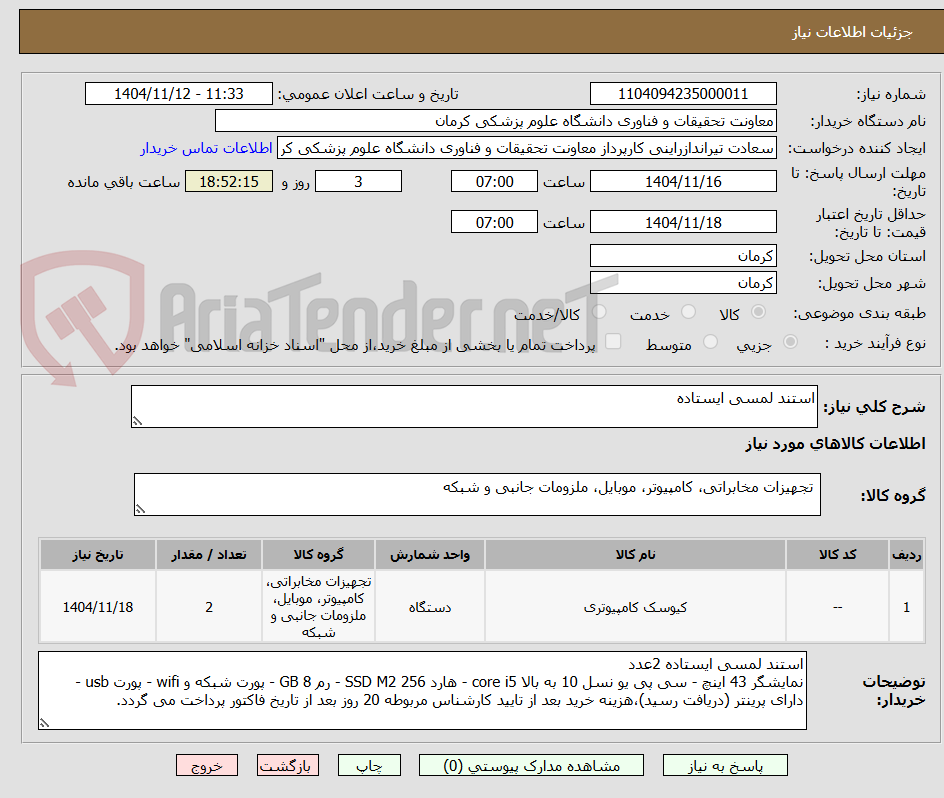Click the تعداد / مقدار column header

[x=209, y=555]
